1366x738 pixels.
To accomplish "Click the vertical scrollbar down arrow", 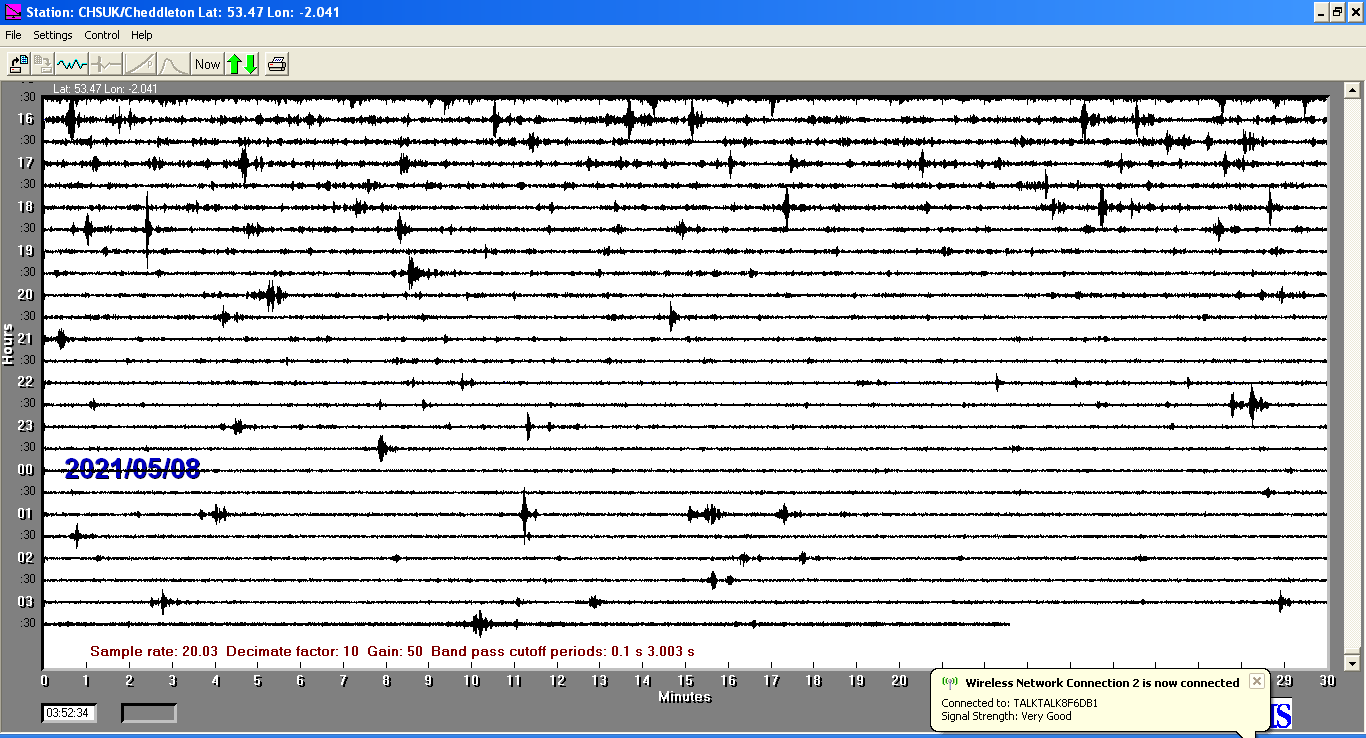I will [x=1353, y=662].
